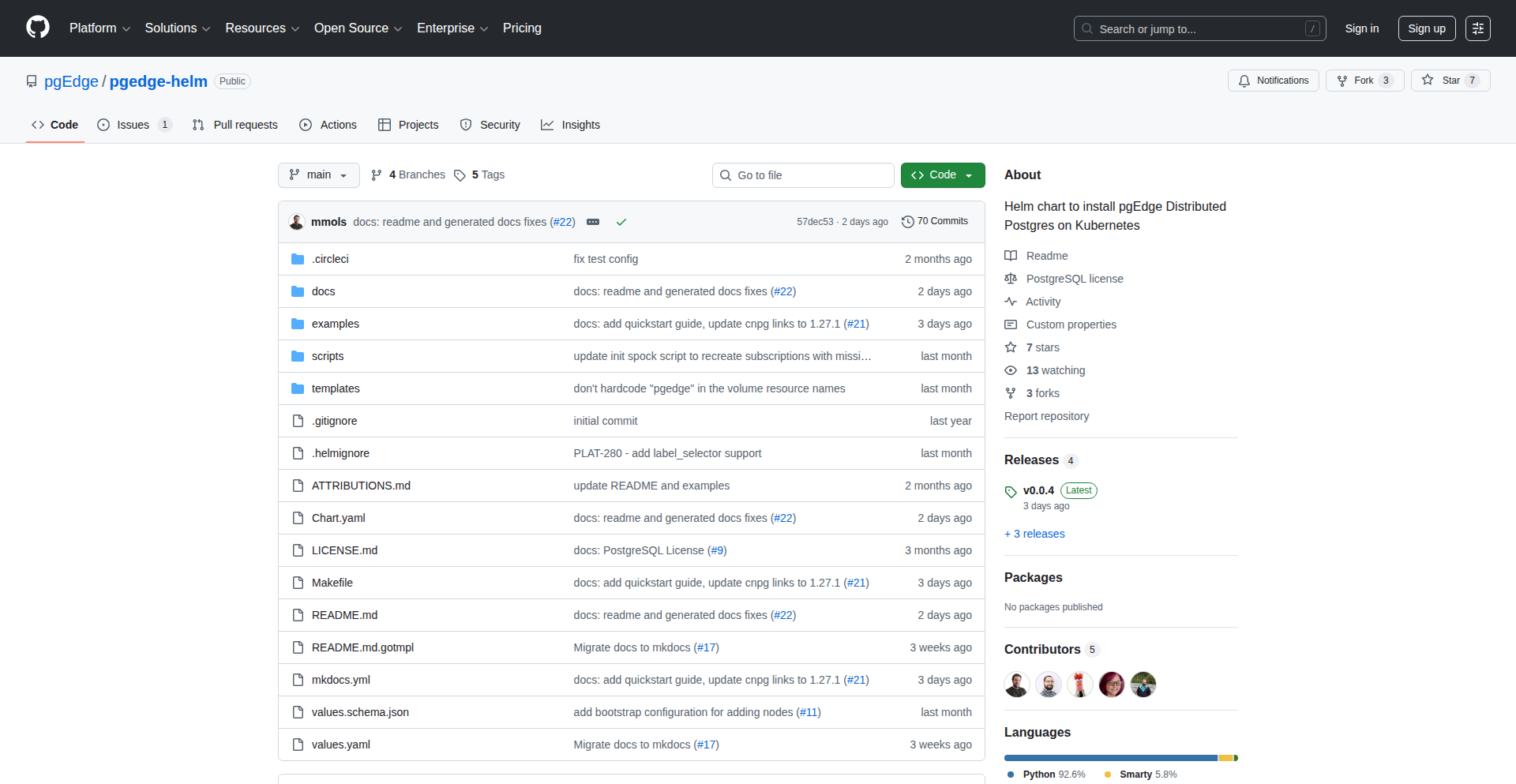Expand the commit message ellipsis

pos(592,222)
